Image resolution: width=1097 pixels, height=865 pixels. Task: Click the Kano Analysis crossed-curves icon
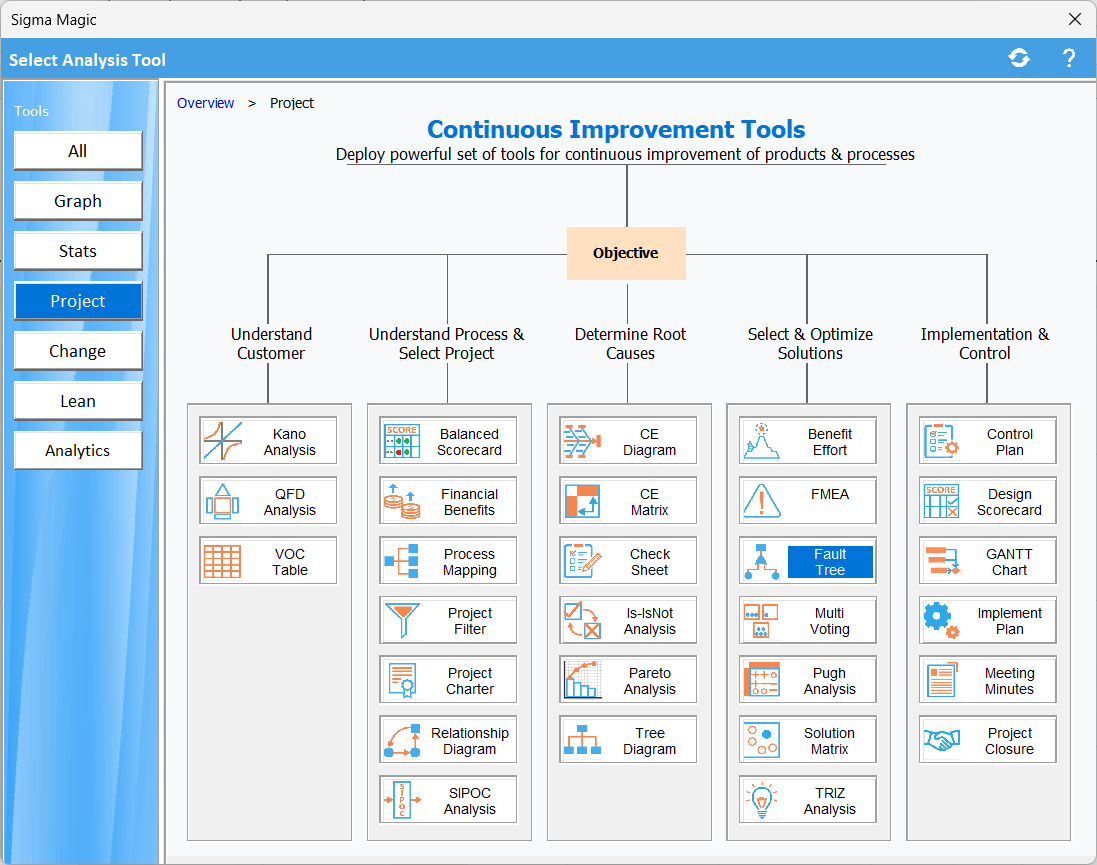[x=222, y=441]
